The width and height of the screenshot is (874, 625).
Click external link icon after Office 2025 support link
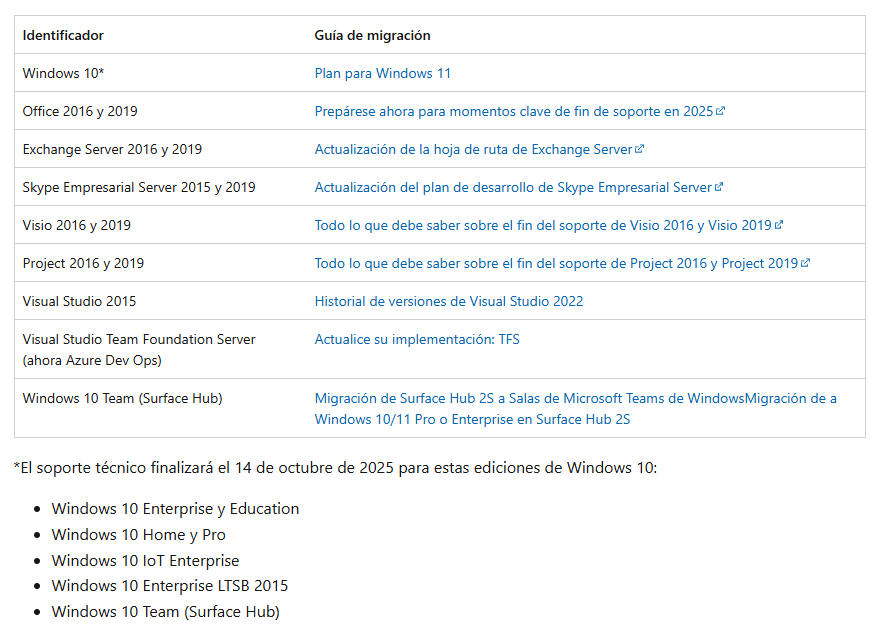coord(721,111)
